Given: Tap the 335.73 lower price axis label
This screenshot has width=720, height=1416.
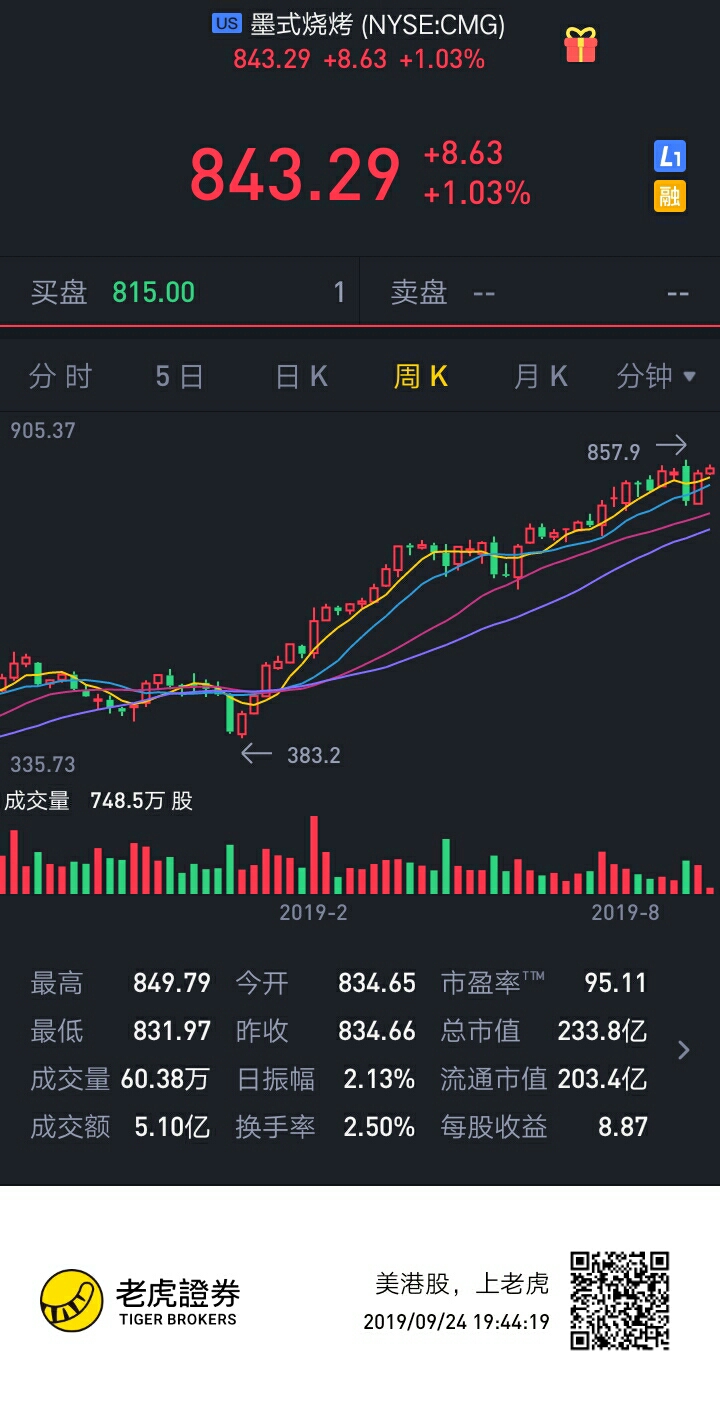Looking at the screenshot, I should [x=43, y=765].
